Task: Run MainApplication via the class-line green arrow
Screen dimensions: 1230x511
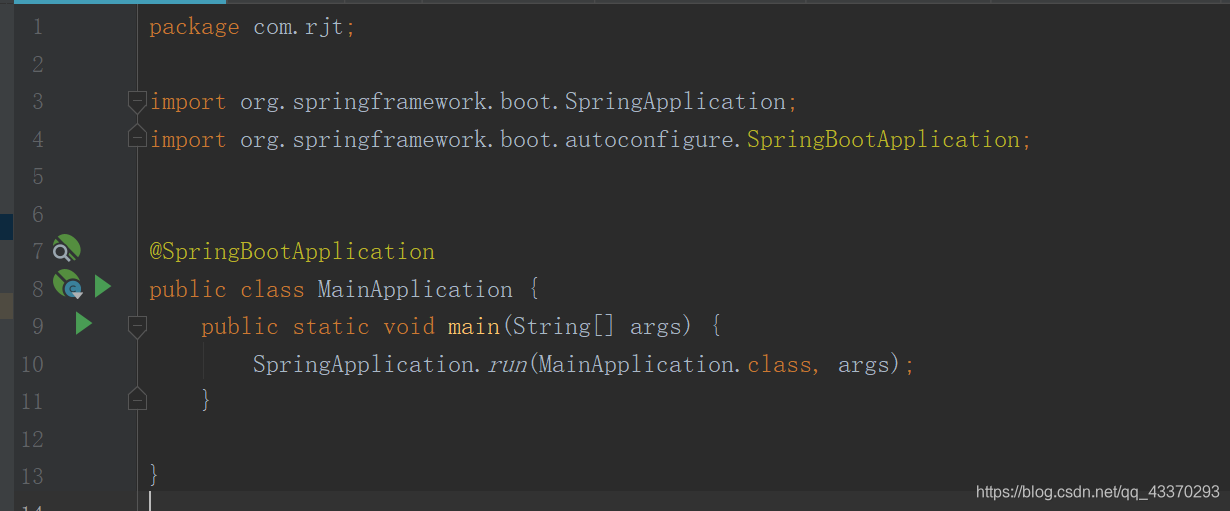Action: tap(103, 288)
